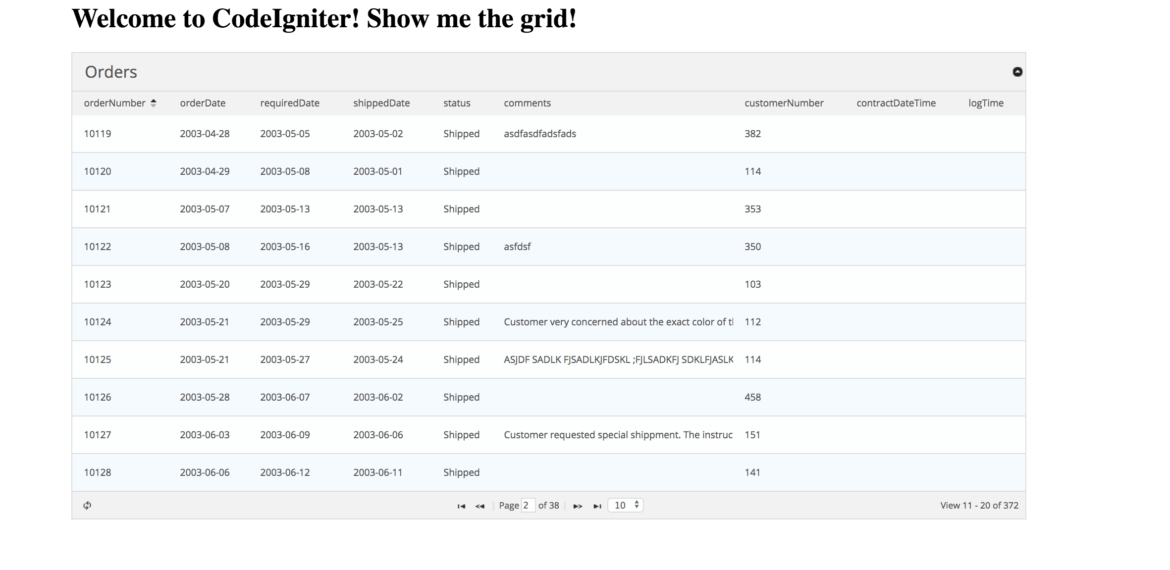Click required date 2003-06-12
The height and width of the screenshot is (570, 1170).
[x=284, y=472]
